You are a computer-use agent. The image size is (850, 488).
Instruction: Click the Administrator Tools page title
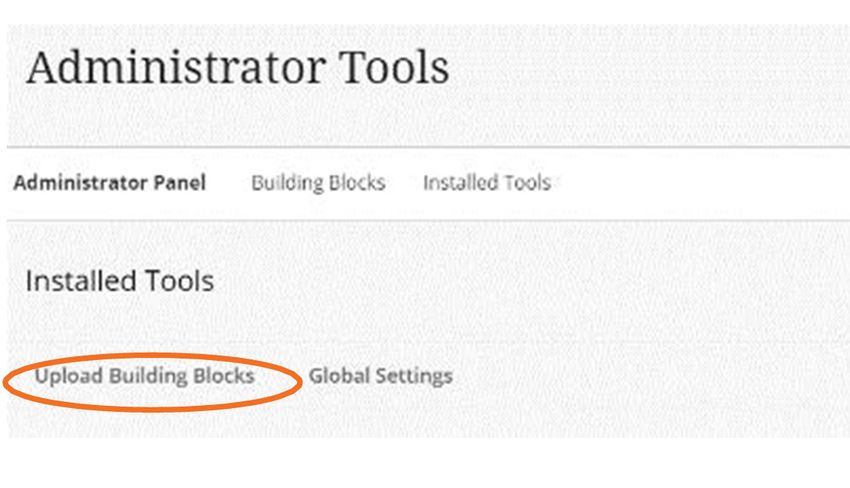click(237, 68)
